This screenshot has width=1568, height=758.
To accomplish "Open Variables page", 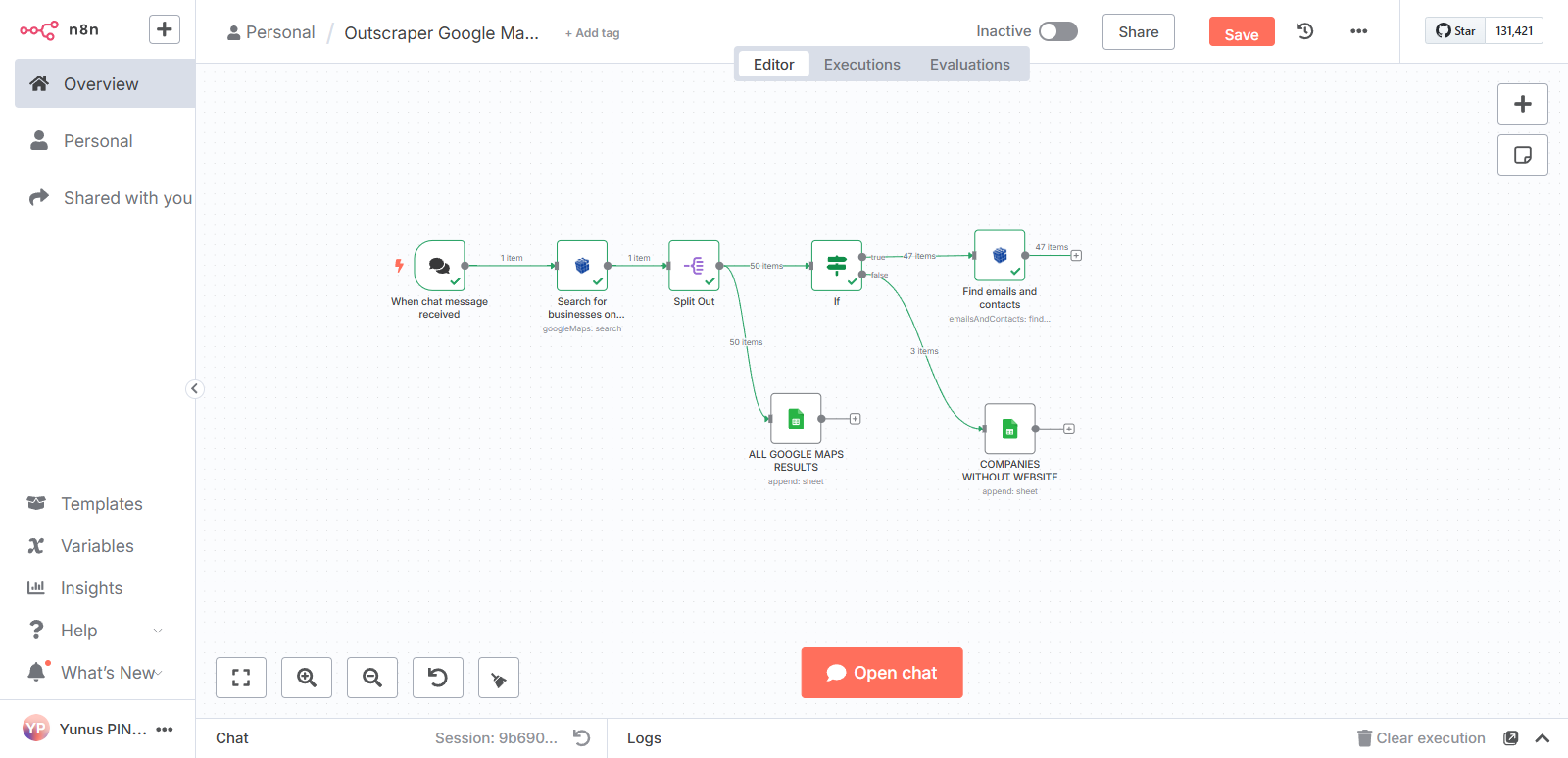I will coord(98,546).
